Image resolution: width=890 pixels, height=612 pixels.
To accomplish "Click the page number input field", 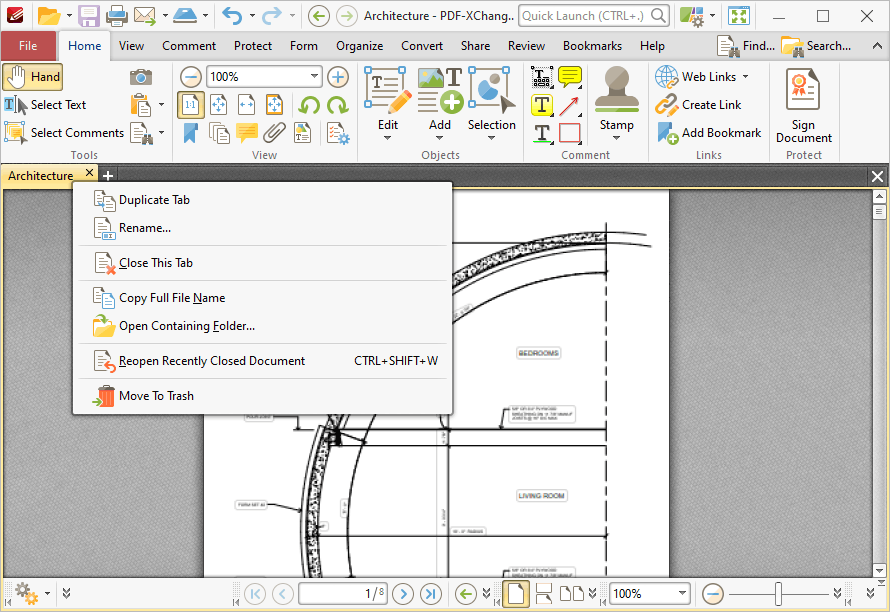I will coord(344,594).
